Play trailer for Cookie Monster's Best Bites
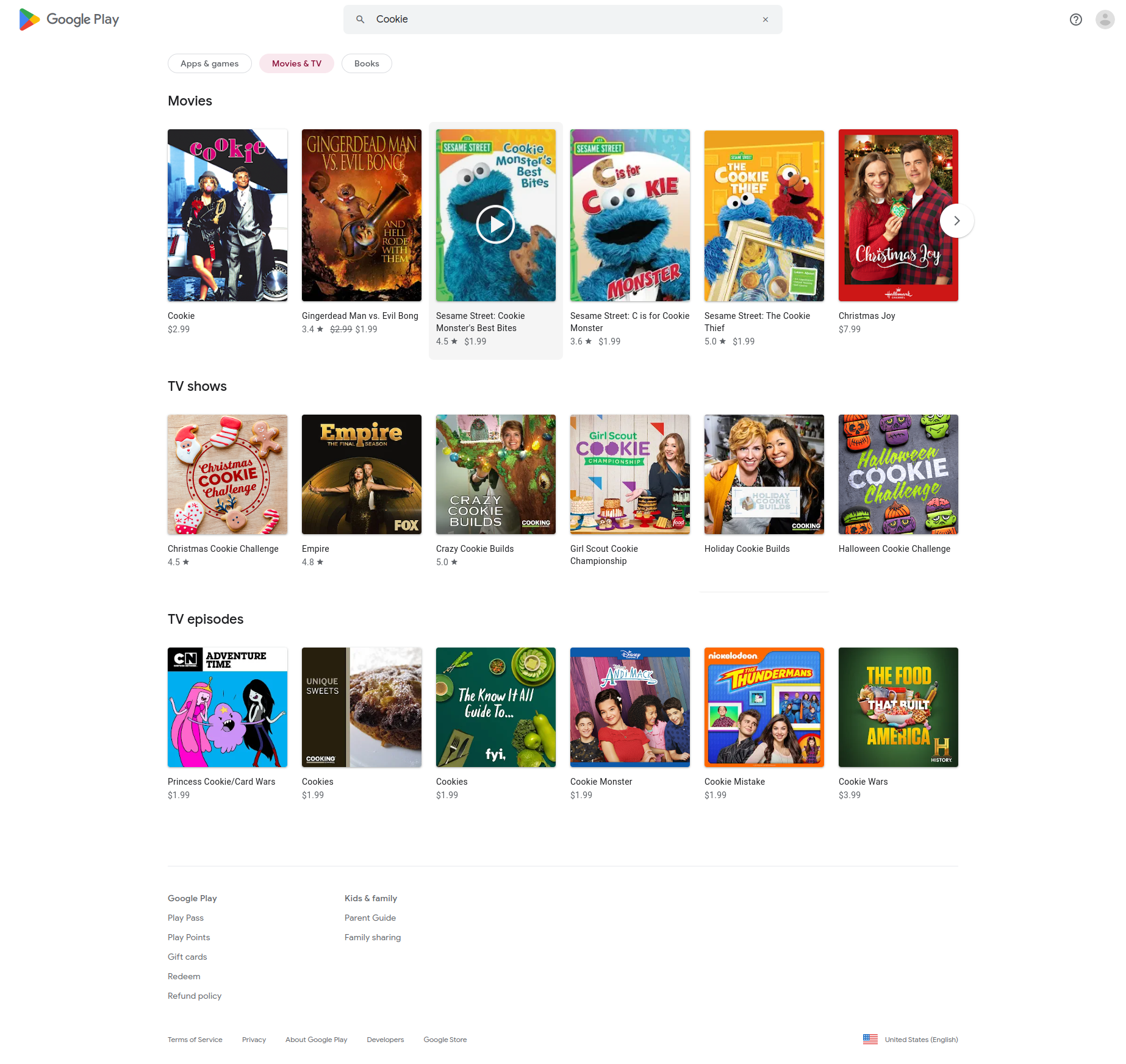 495,224
